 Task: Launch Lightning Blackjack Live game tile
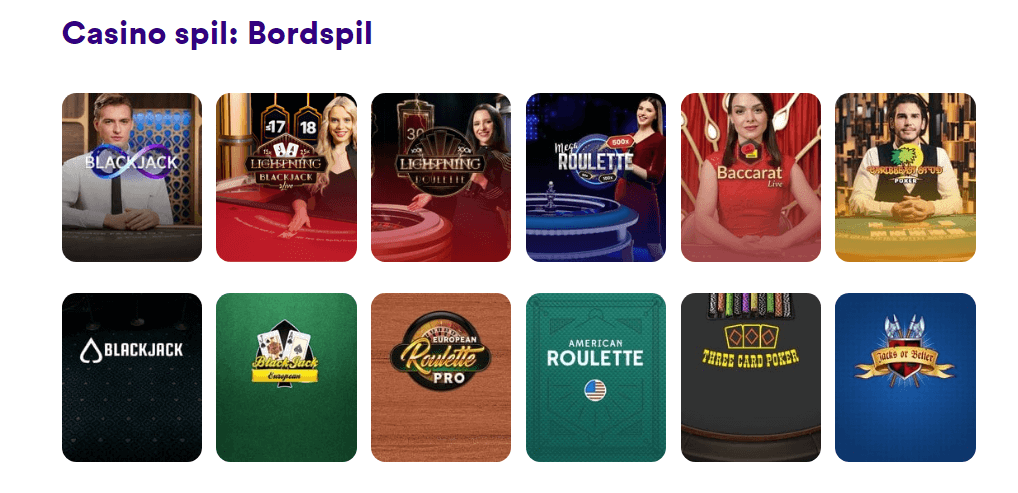pos(286,177)
